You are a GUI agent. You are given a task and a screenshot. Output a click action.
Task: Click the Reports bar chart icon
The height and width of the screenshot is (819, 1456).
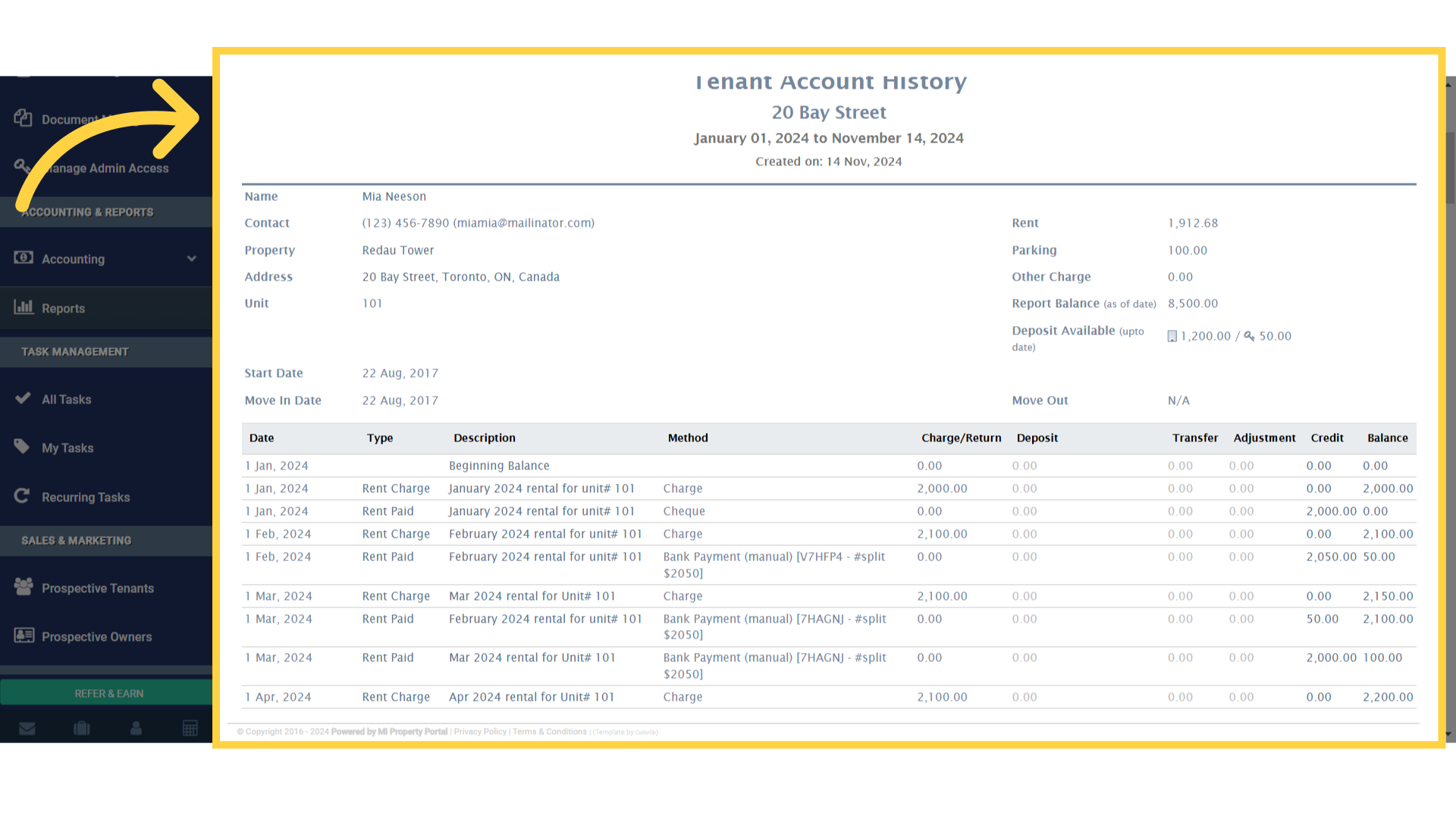pos(24,307)
